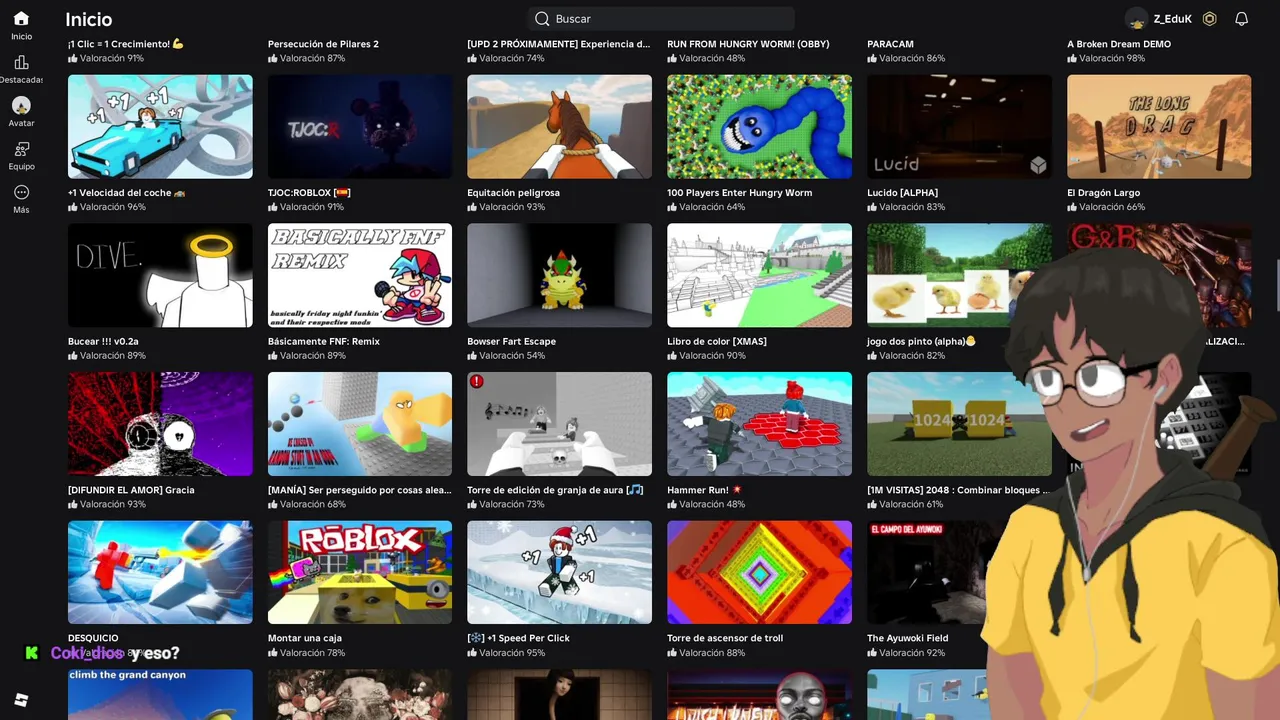Click Valoración 96% under +1 Velocidad

[107, 207]
